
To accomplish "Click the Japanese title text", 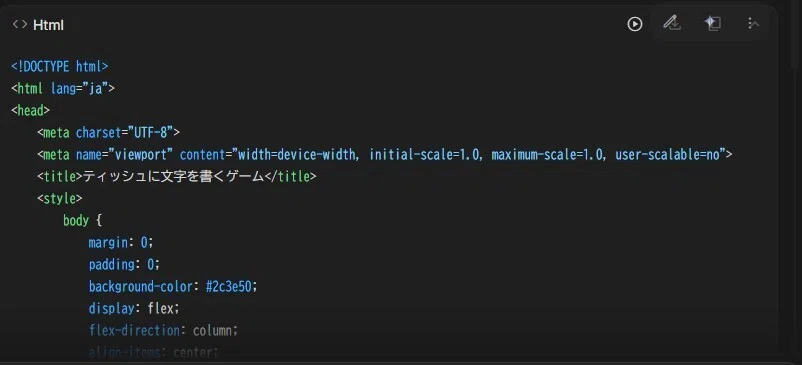I will (173, 177).
